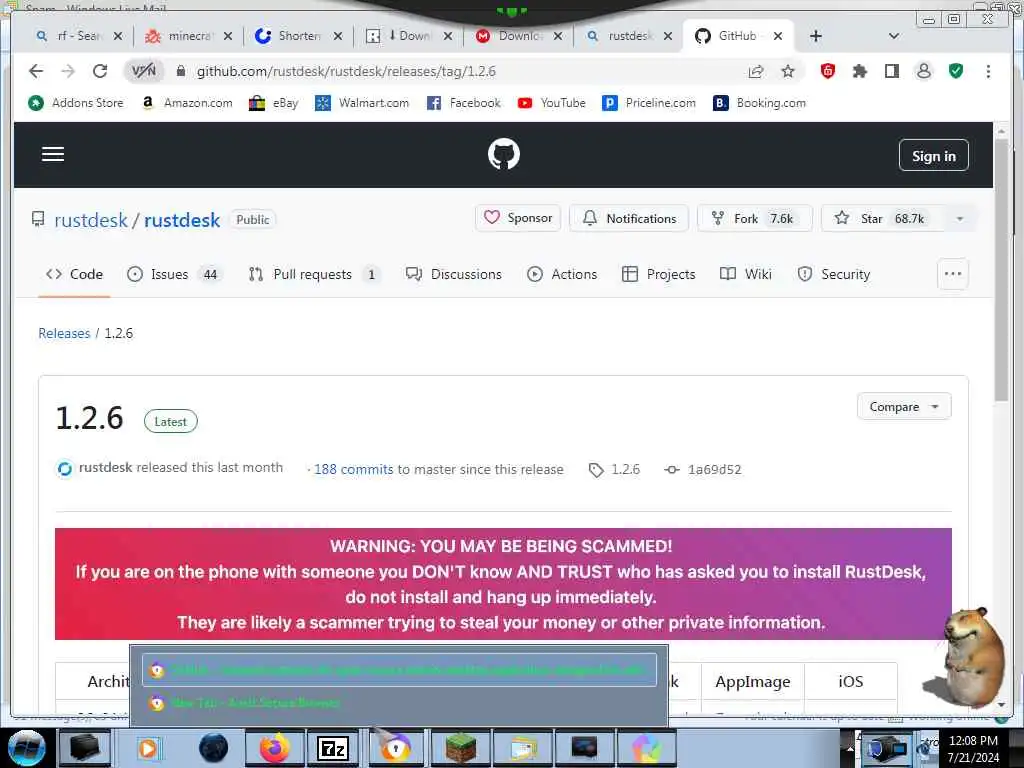Close the GitHub tab
This screenshot has width=1024, height=768.
click(x=778, y=36)
